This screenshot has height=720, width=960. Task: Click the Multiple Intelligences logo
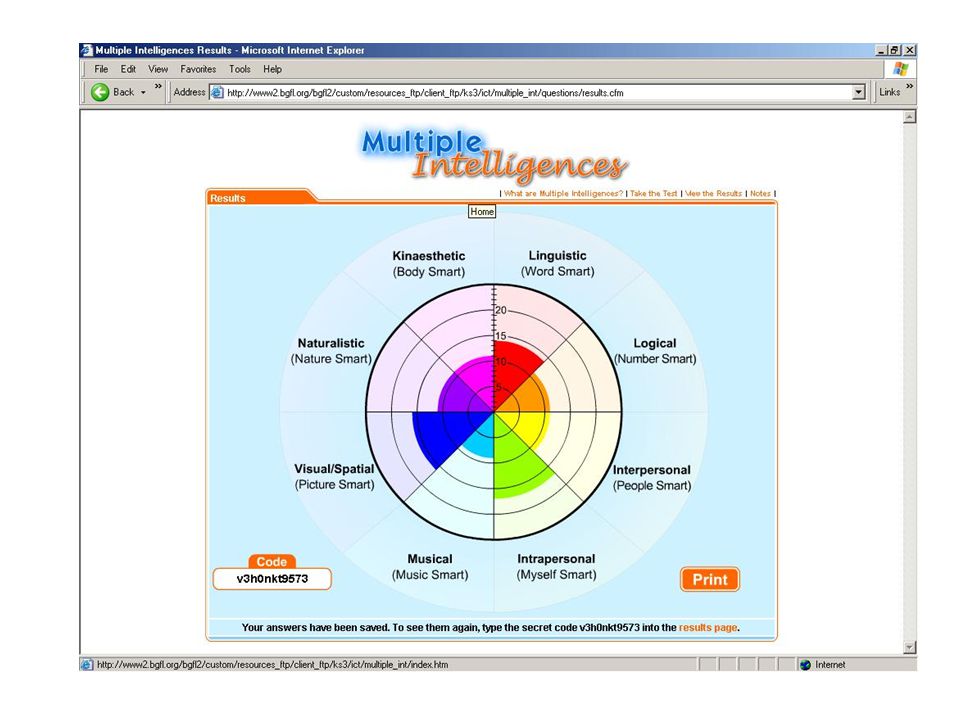[493, 154]
